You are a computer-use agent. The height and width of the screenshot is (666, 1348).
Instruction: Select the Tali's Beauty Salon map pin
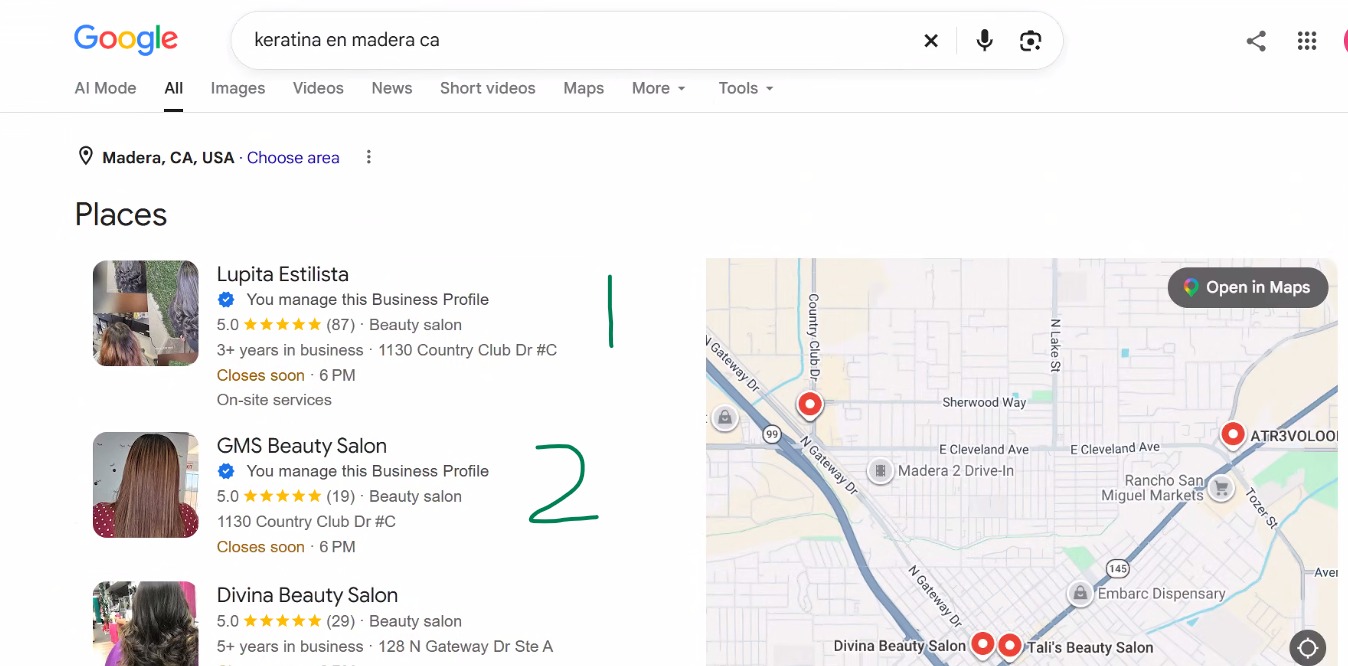pyautogui.click(x=1009, y=645)
